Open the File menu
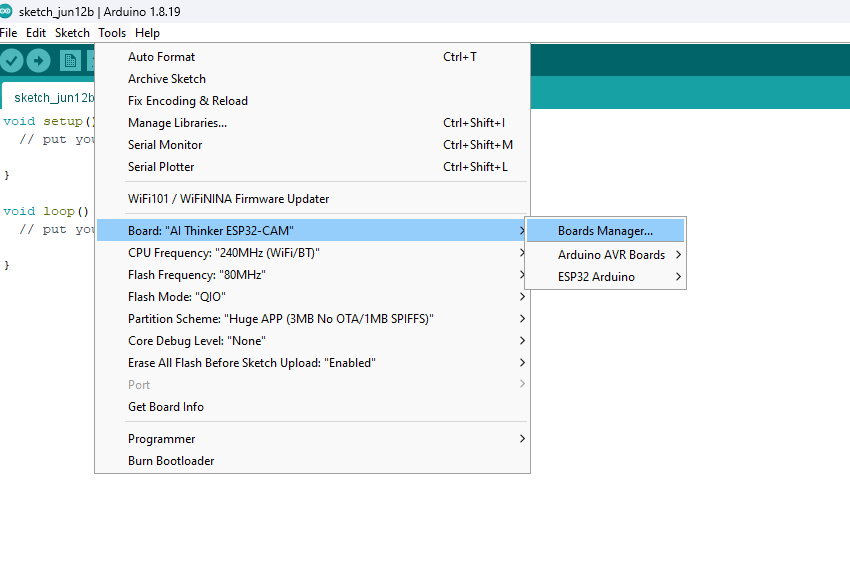 click(9, 33)
